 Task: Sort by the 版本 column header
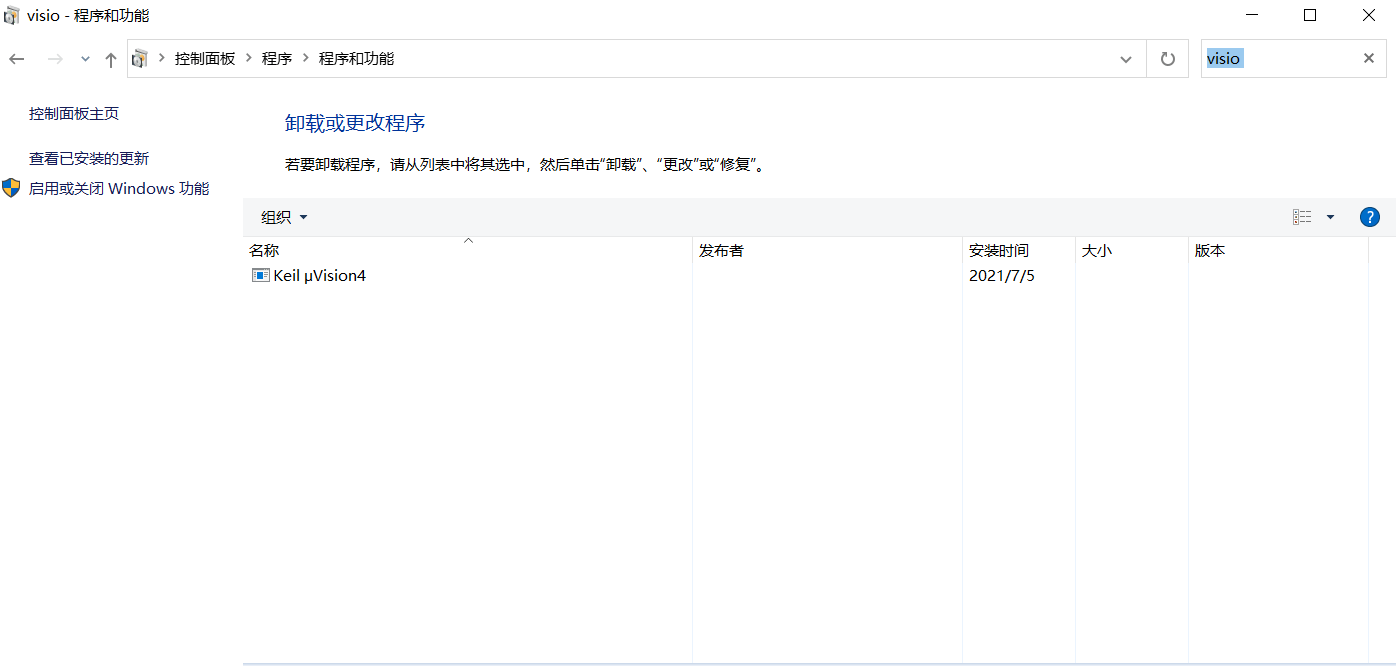[x=1278, y=250]
